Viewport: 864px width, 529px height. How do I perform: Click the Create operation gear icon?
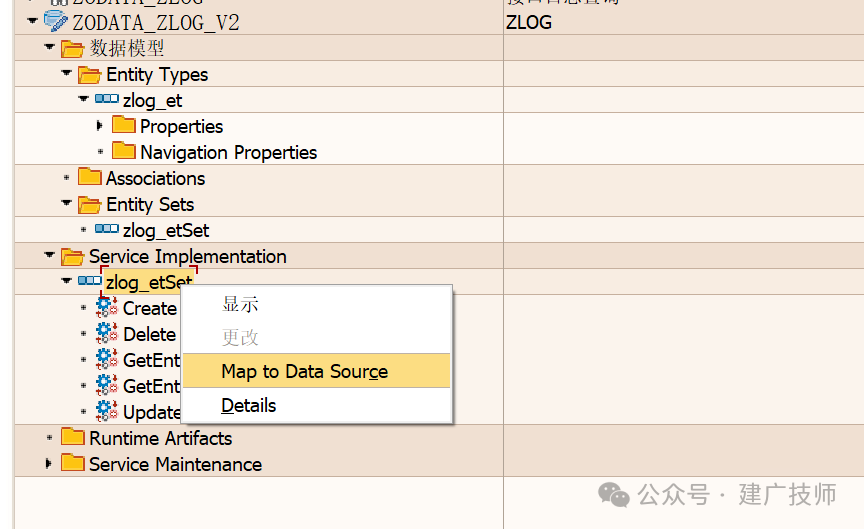pyautogui.click(x=107, y=307)
